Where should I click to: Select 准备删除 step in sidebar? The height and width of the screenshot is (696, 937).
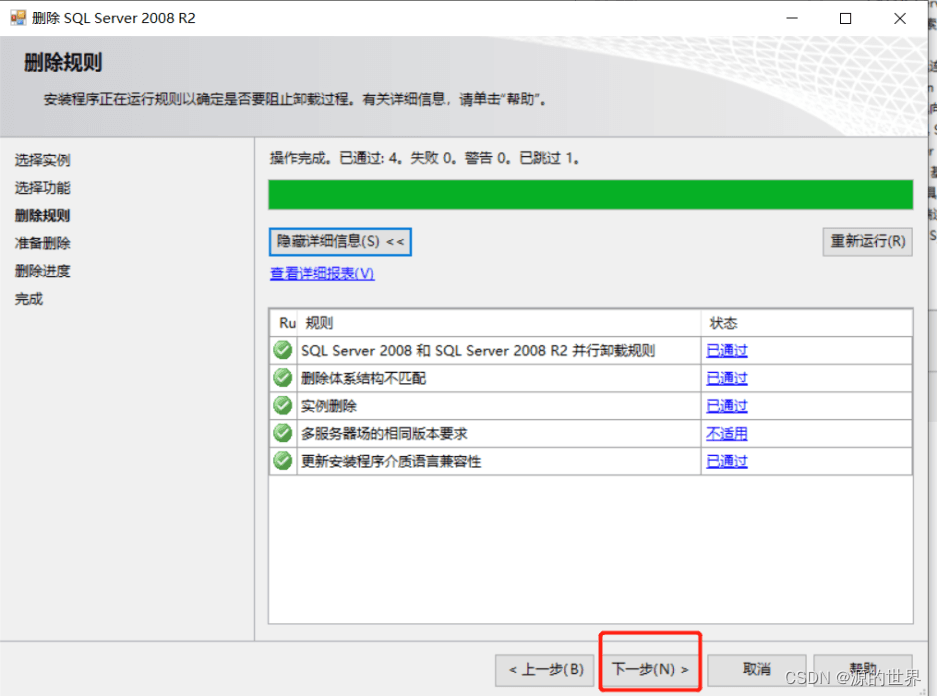tap(42, 243)
